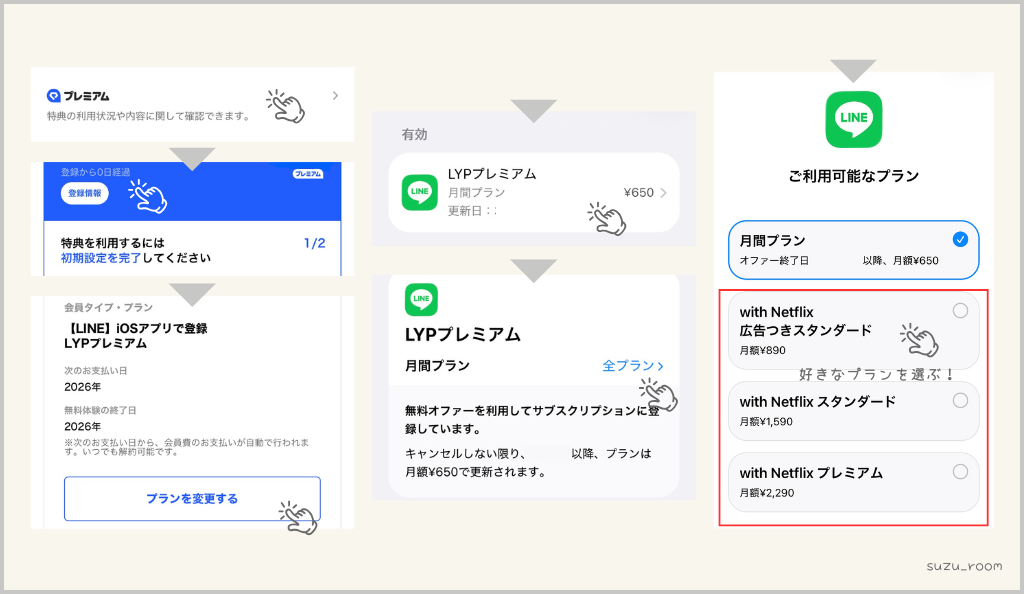Click the 有効 section label
The height and width of the screenshot is (594, 1024).
pos(414,134)
